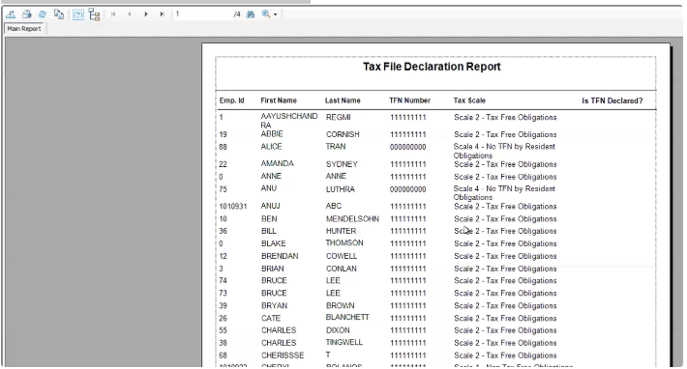The width and height of the screenshot is (687, 369).
Task: Select the Main Report tab
Action: click(24, 29)
